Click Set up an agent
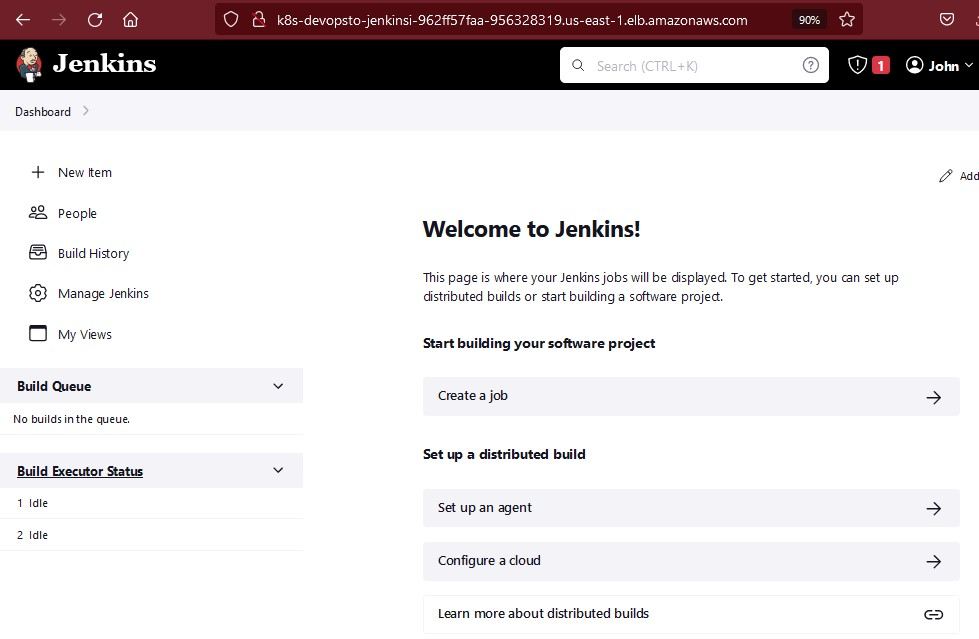Screen dimensions: 979x639 [691, 508]
